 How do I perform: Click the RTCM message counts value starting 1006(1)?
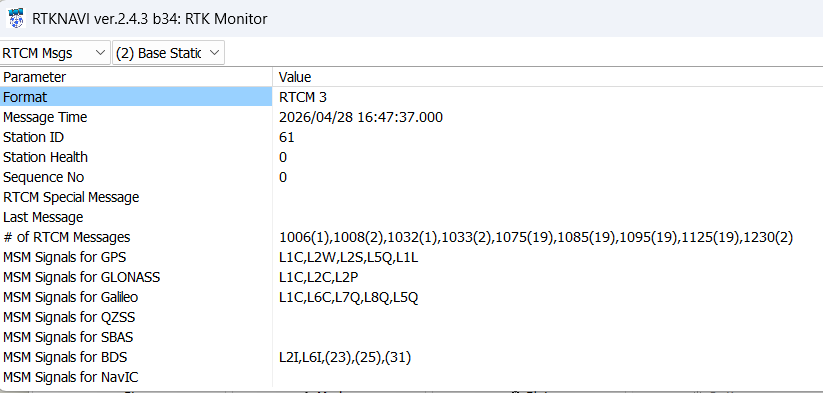coord(536,237)
